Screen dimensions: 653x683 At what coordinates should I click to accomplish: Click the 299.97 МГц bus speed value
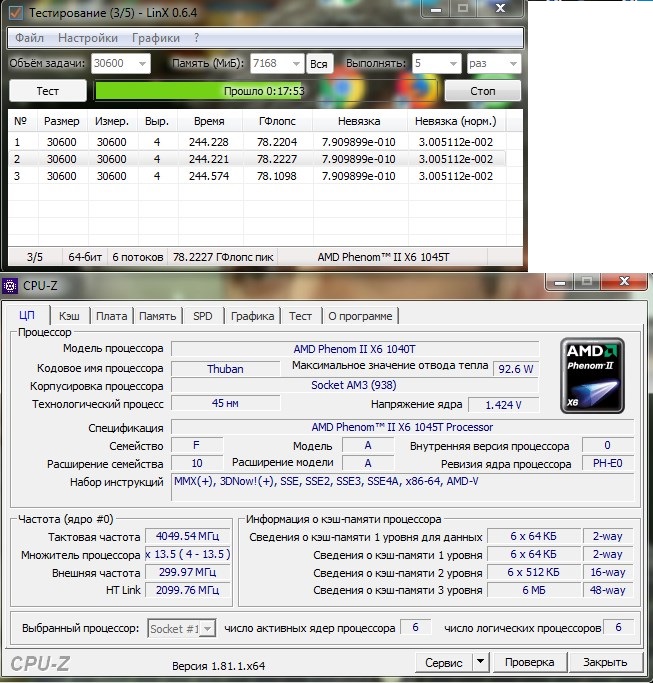tap(187, 572)
